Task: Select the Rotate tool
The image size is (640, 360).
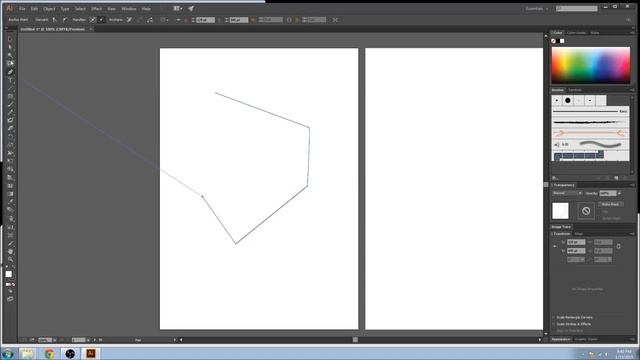Action: click(10, 137)
